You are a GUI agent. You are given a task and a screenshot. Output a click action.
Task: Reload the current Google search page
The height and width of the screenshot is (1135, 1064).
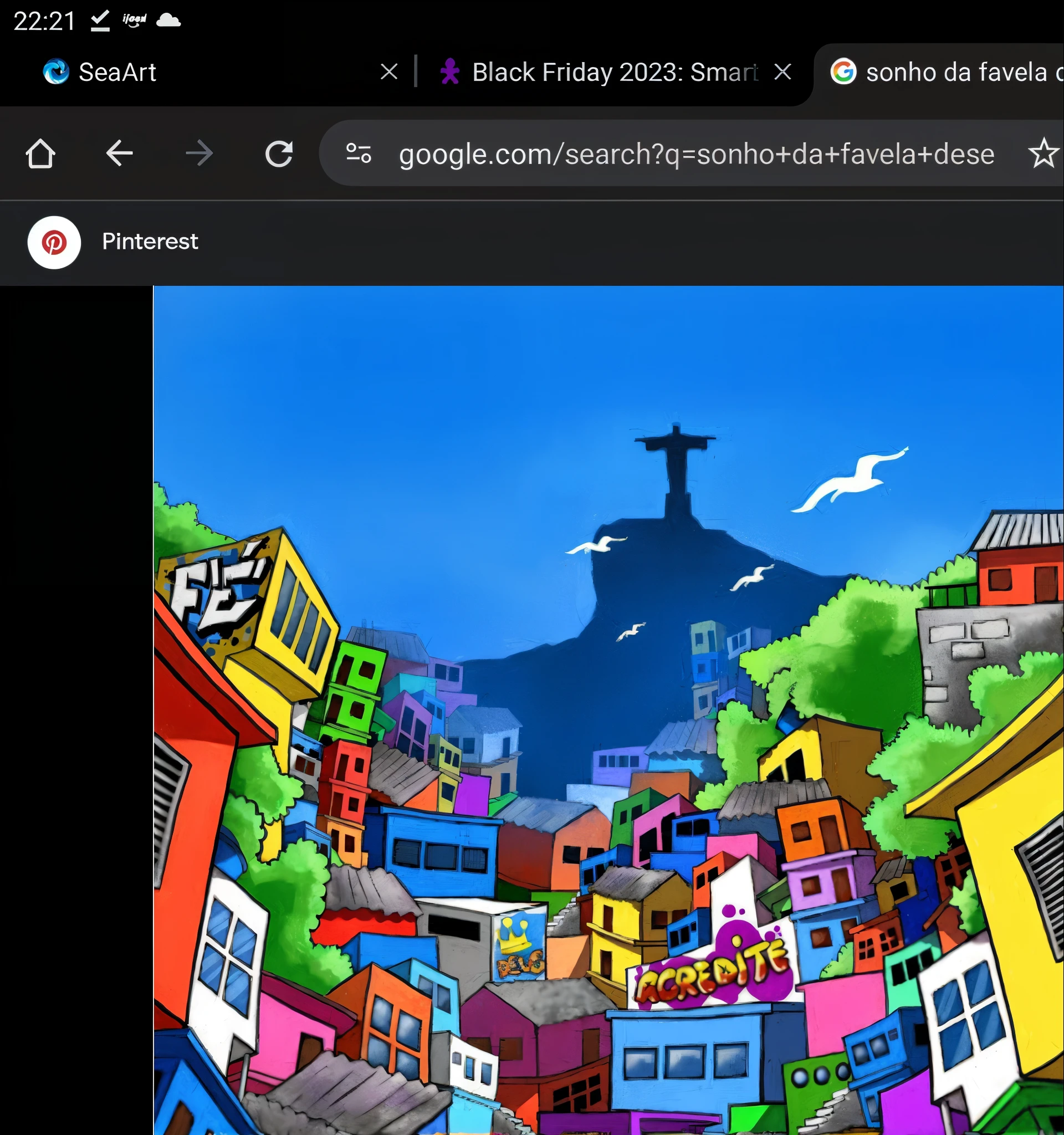[x=279, y=154]
